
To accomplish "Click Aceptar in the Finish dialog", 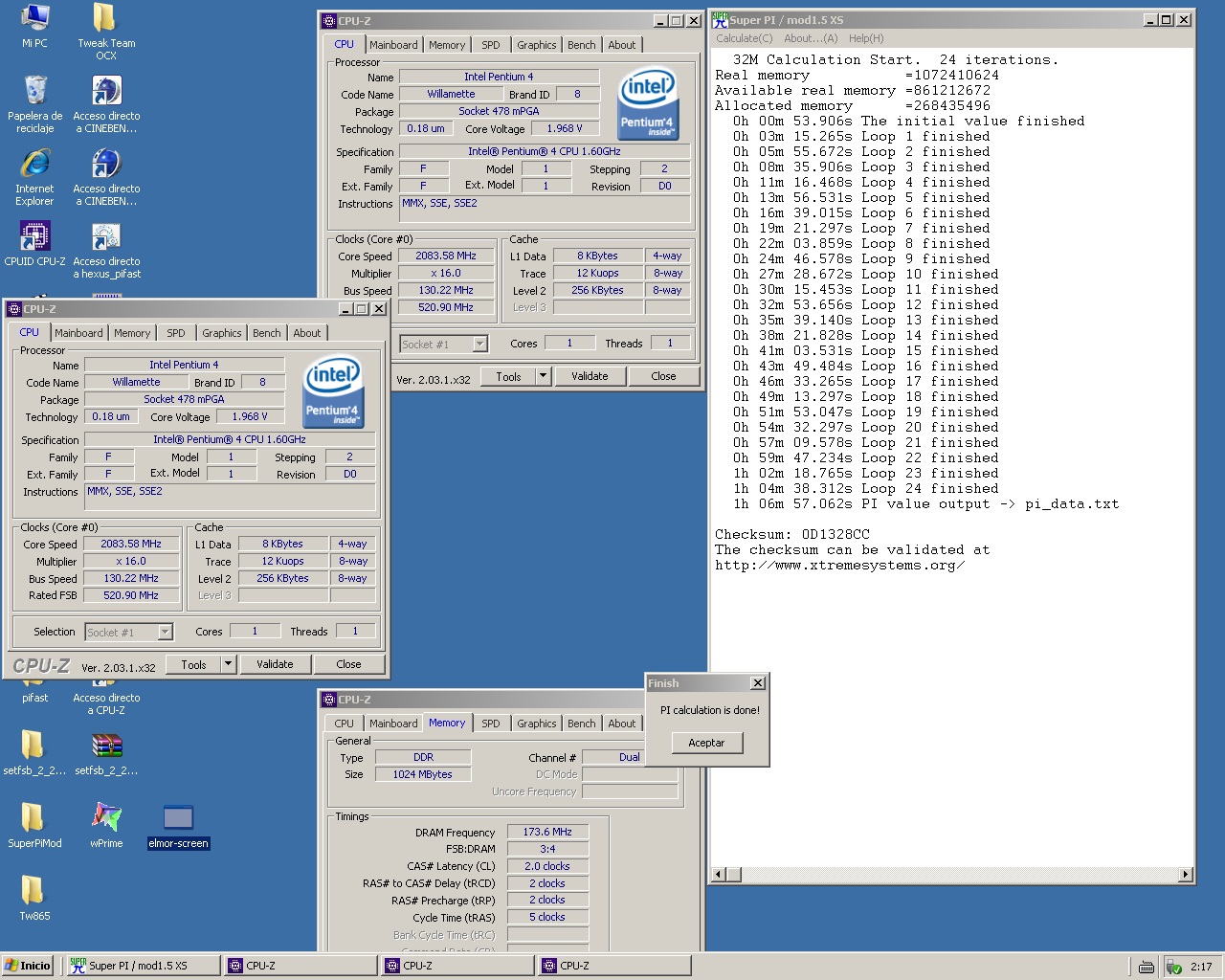I will (x=706, y=743).
